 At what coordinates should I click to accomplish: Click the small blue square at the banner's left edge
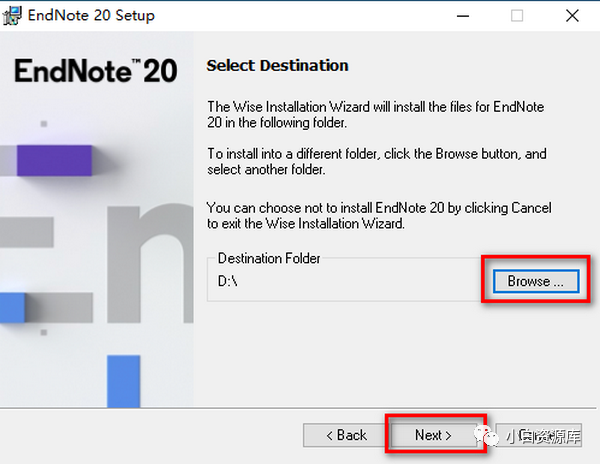tap(12, 308)
